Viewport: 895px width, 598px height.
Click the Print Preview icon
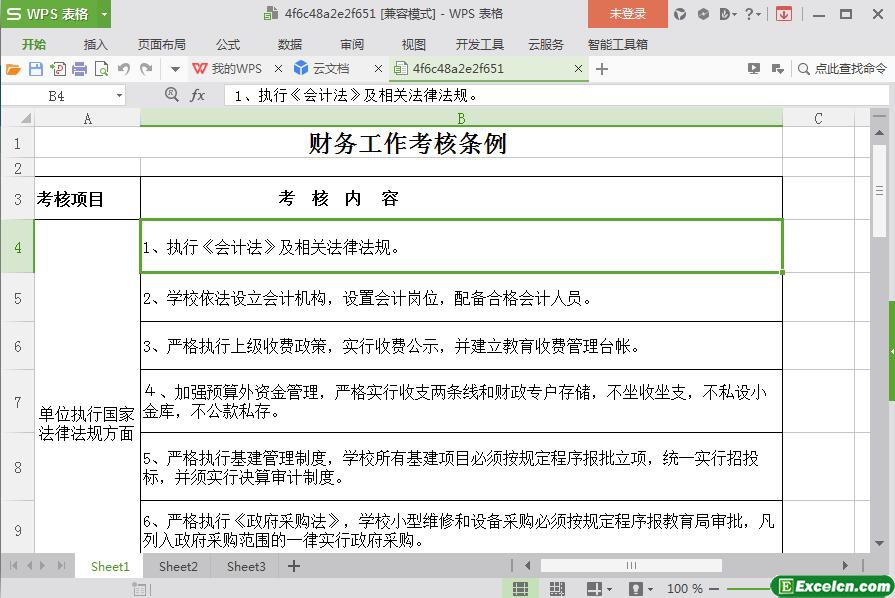tap(101, 69)
